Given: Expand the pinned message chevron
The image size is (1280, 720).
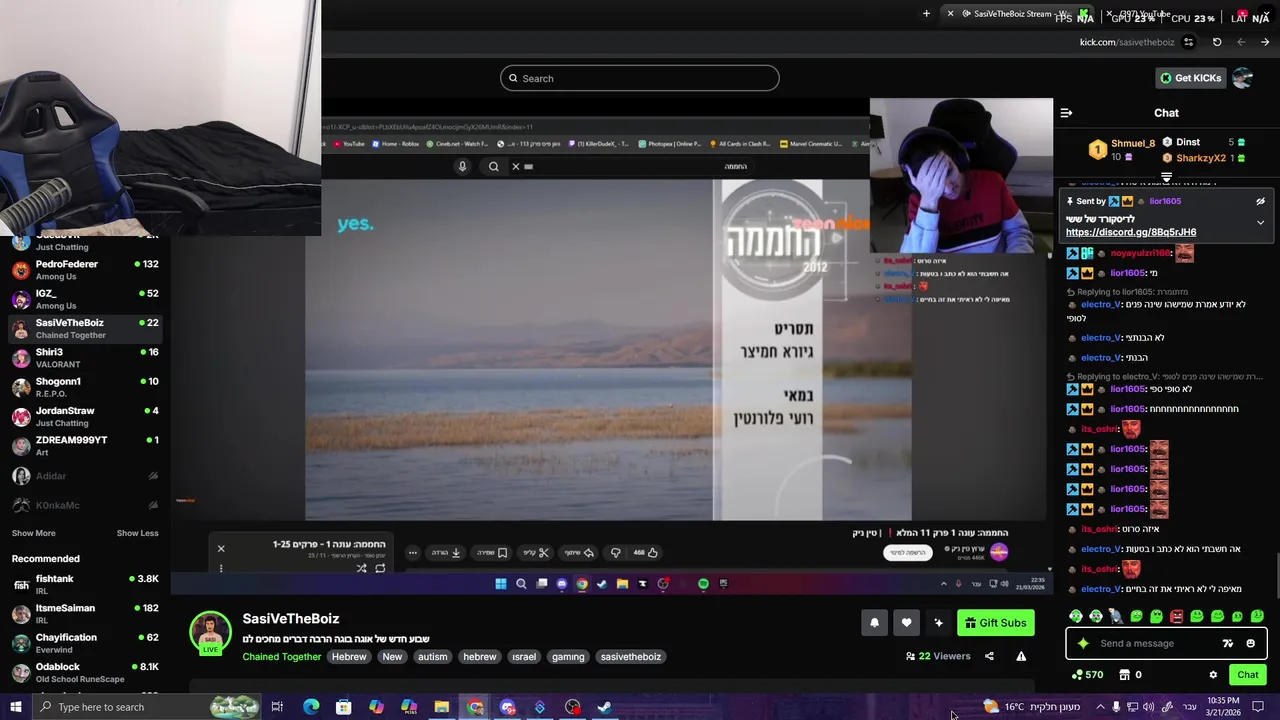Looking at the screenshot, I should point(1260,222).
